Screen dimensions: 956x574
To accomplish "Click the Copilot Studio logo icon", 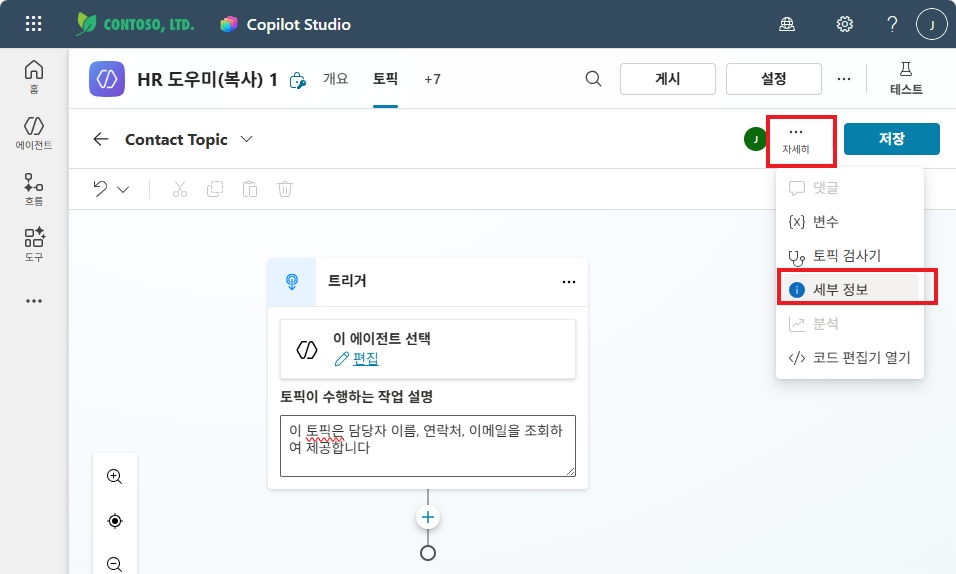I will 229,24.
